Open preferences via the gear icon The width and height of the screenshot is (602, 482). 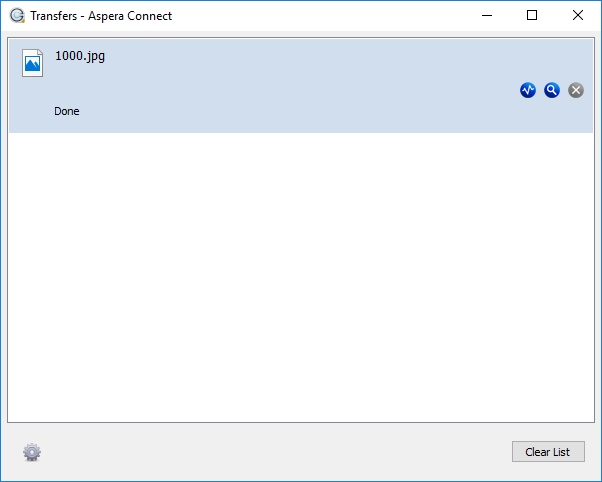click(x=32, y=452)
